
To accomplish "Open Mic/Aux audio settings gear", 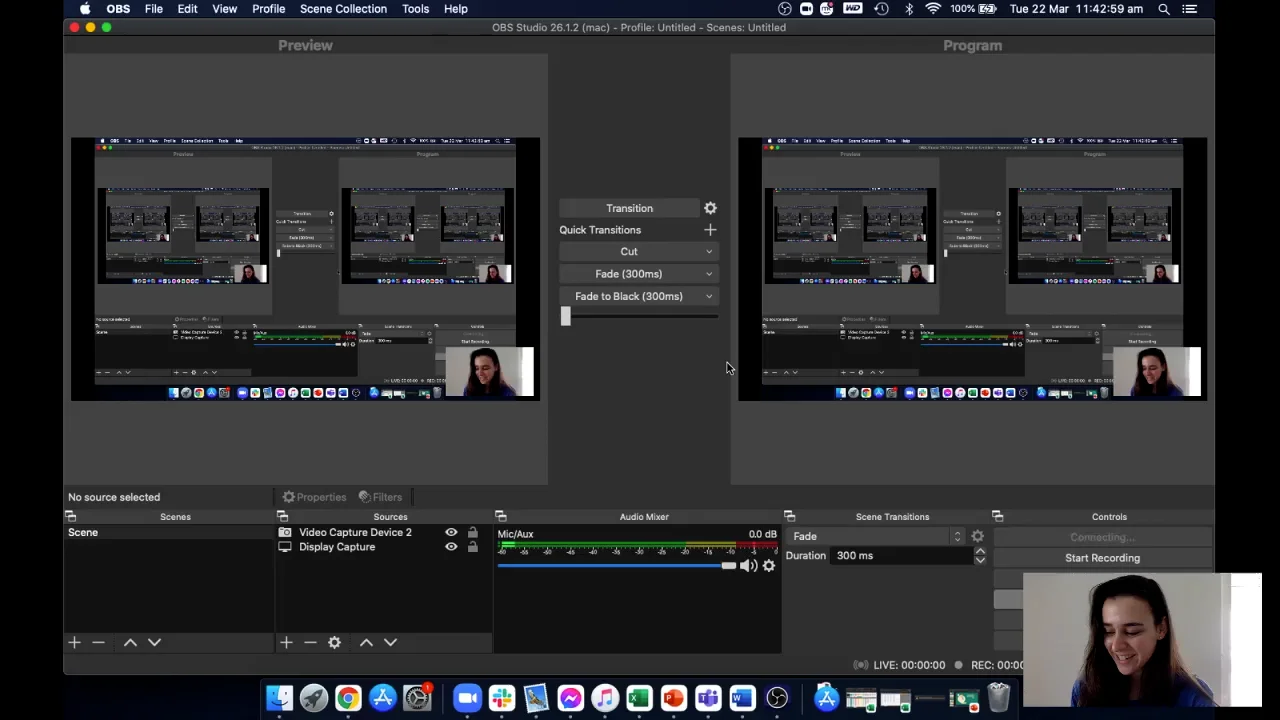I will click(x=768, y=566).
